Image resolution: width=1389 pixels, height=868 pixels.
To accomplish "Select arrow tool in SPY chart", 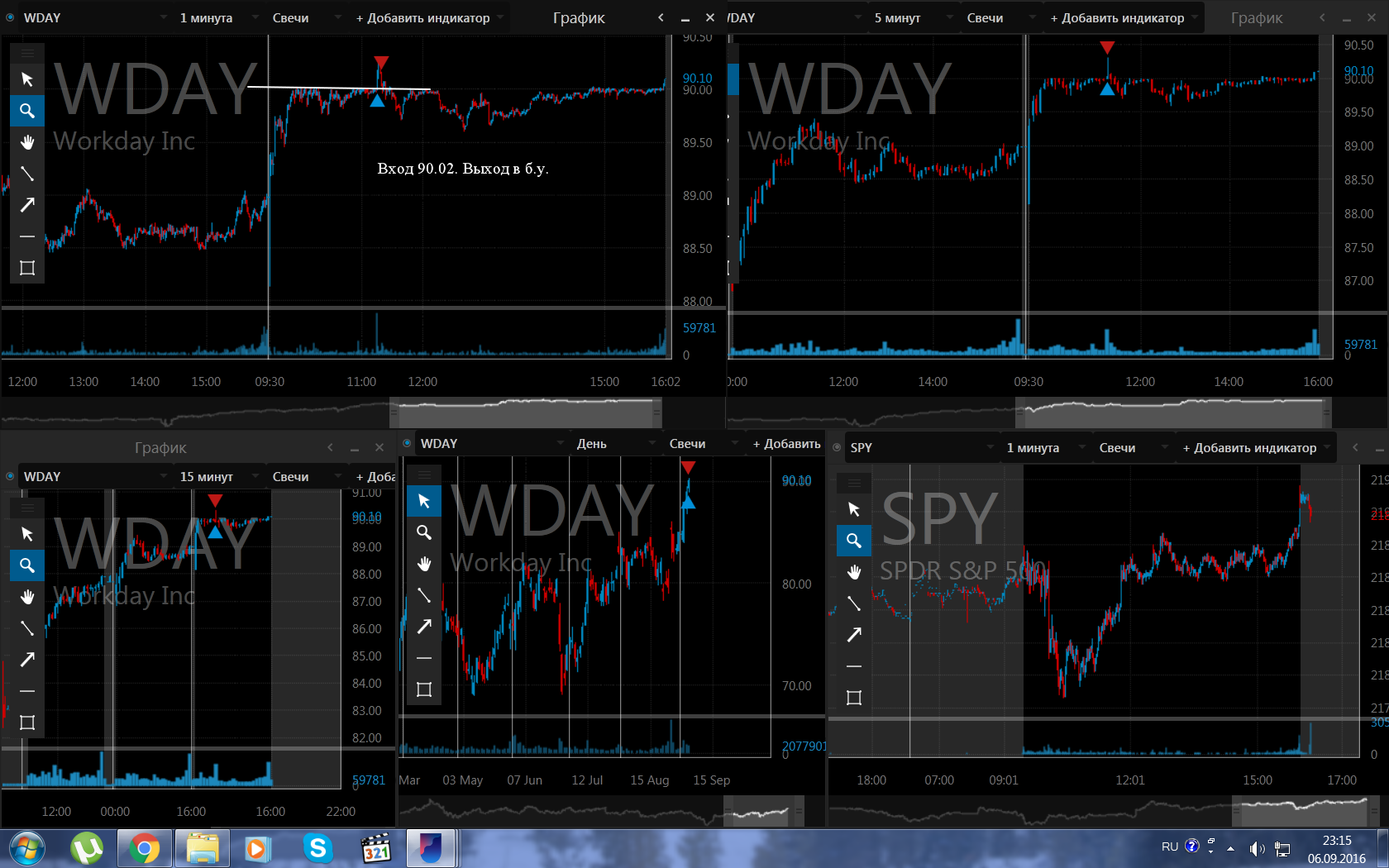I will click(854, 635).
